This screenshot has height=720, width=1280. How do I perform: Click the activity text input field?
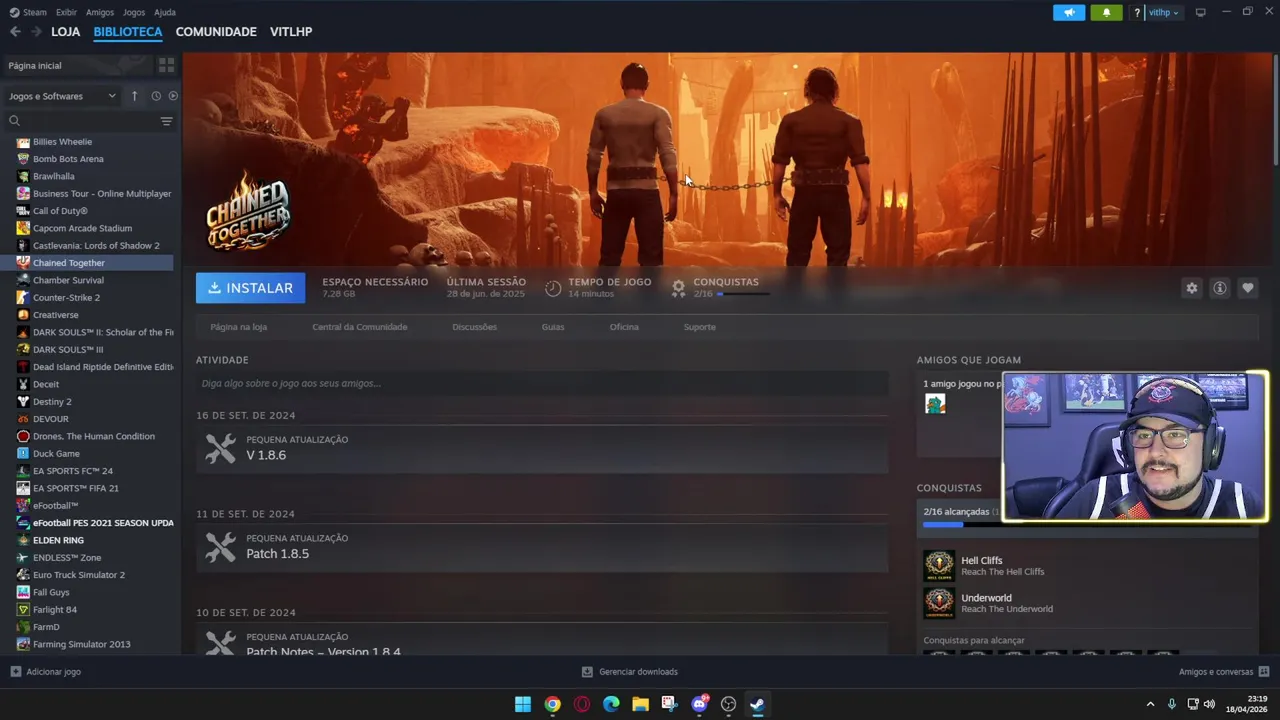click(x=542, y=383)
